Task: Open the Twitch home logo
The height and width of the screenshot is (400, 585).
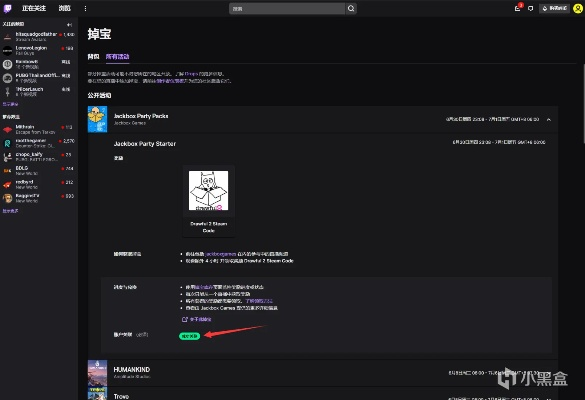Action: 7,8
